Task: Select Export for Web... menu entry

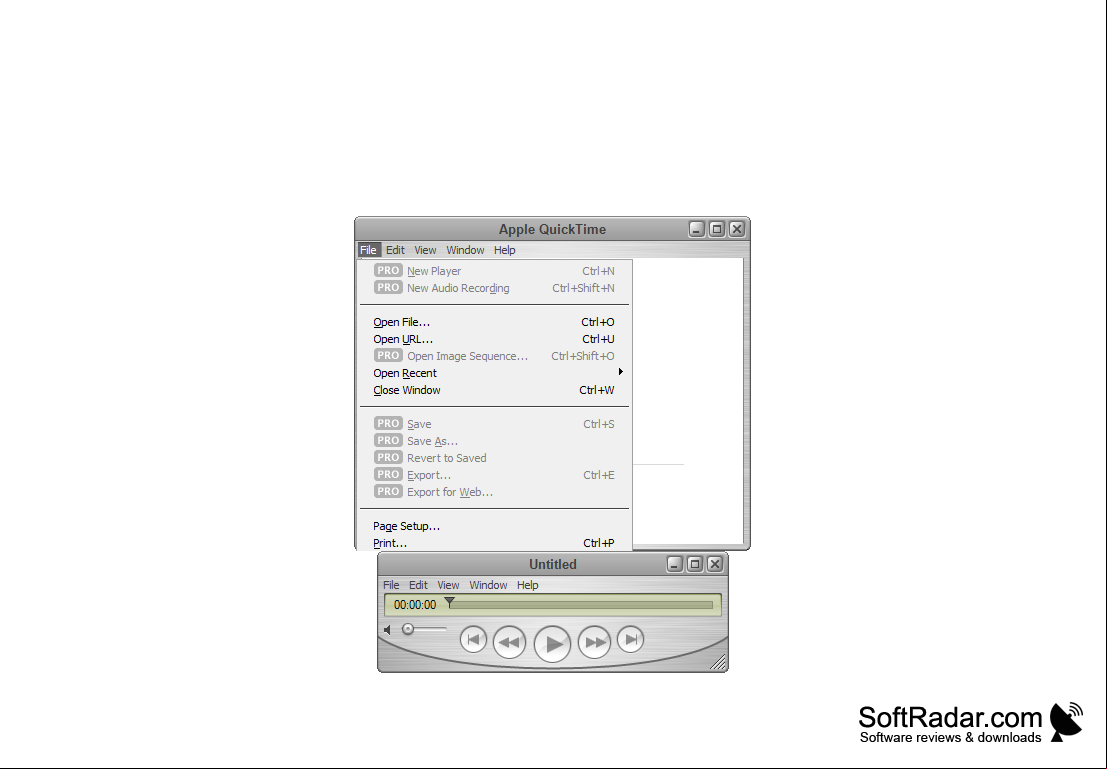Action: [494, 492]
